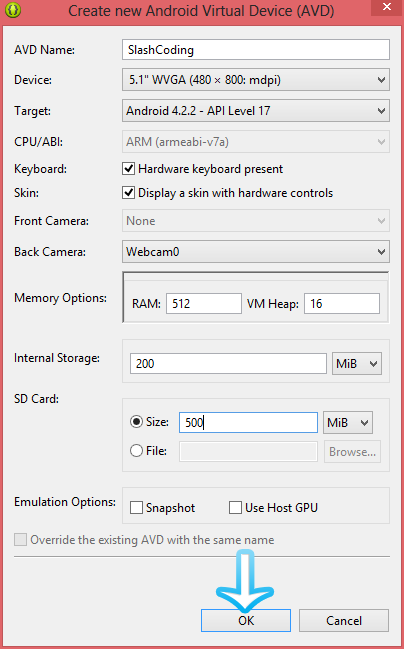Close the Create new AVD dialog
This screenshot has width=404, height=649.
[387, 7]
